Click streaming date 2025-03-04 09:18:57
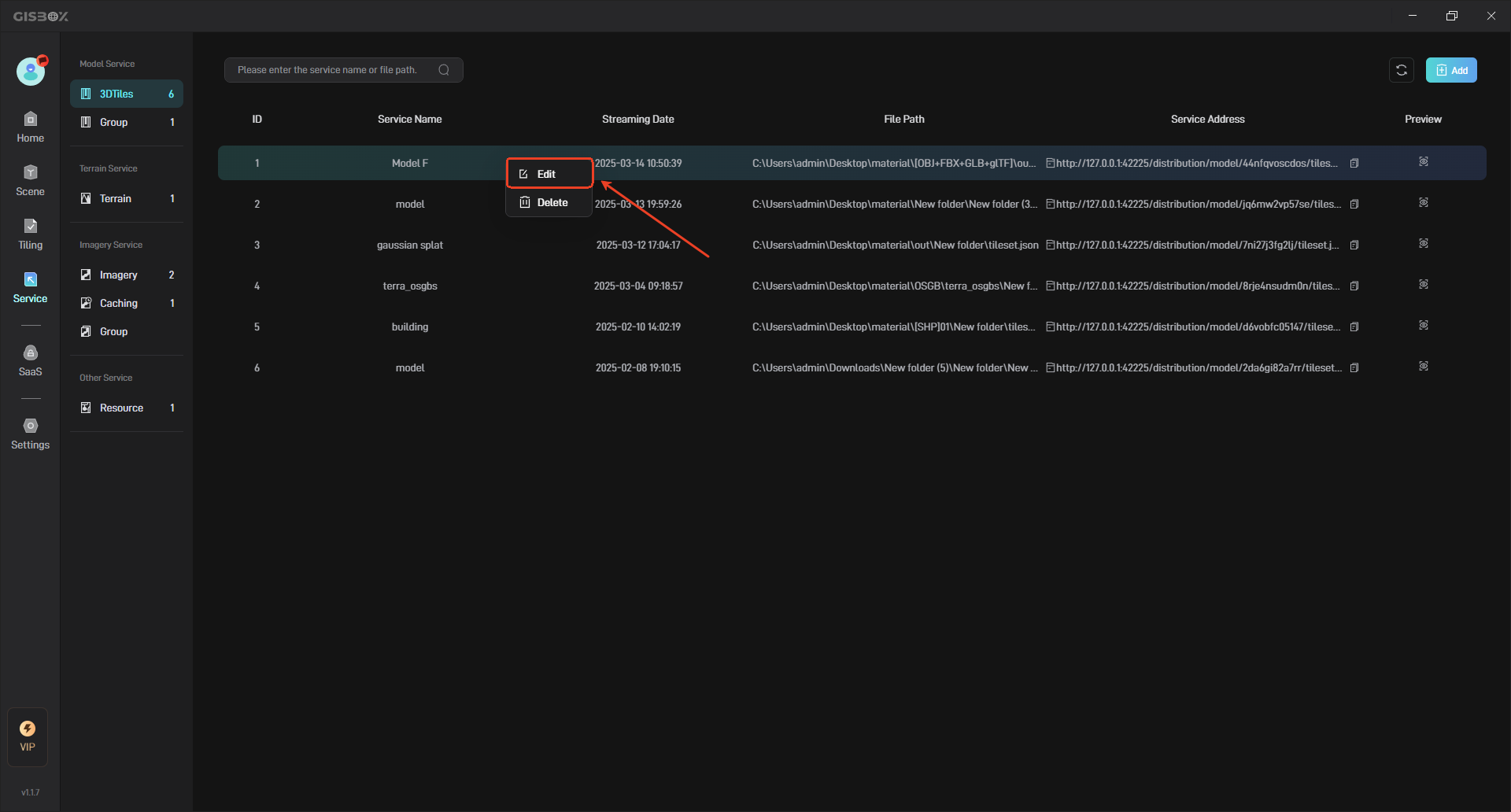The image size is (1511, 812). [x=638, y=286]
